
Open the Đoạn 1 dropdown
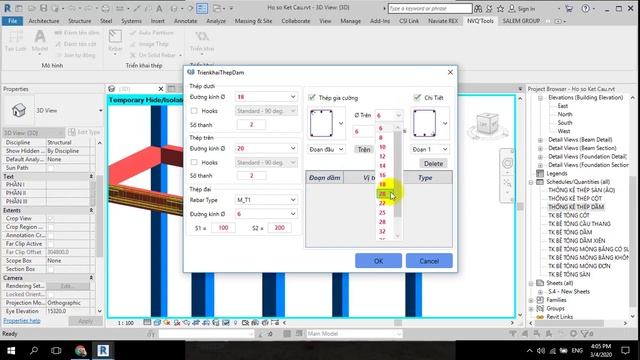click(430, 149)
